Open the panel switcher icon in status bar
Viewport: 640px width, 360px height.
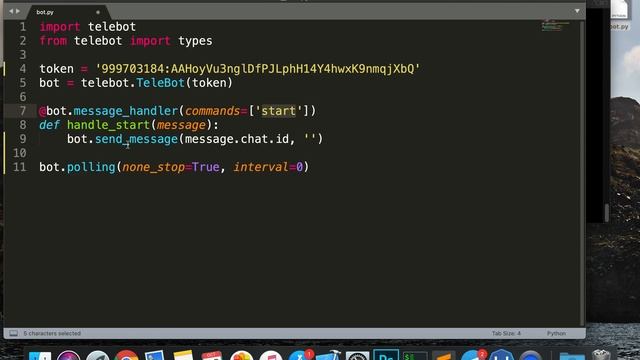click(13, 333)
